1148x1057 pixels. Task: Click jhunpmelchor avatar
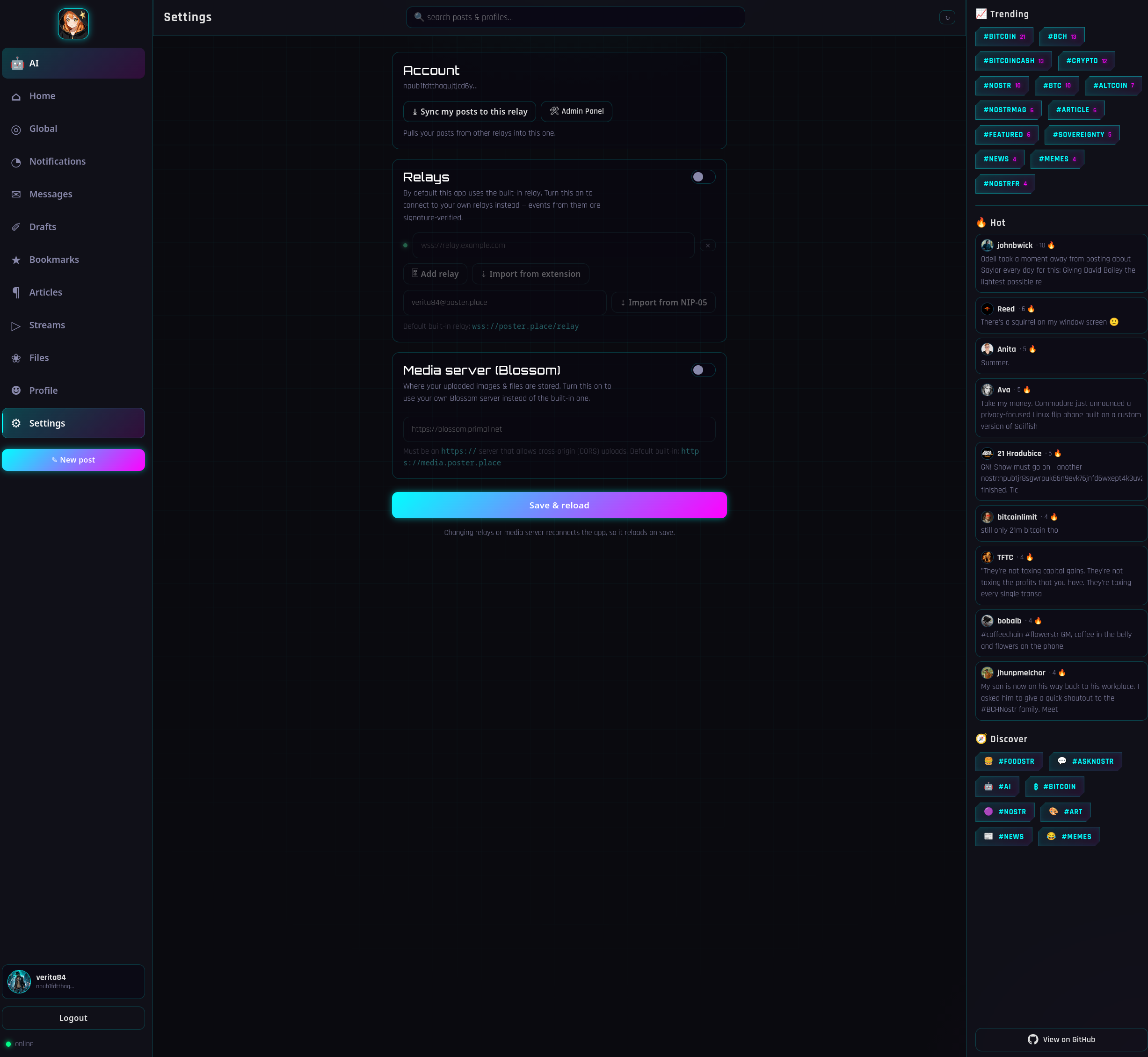(987, 673)
